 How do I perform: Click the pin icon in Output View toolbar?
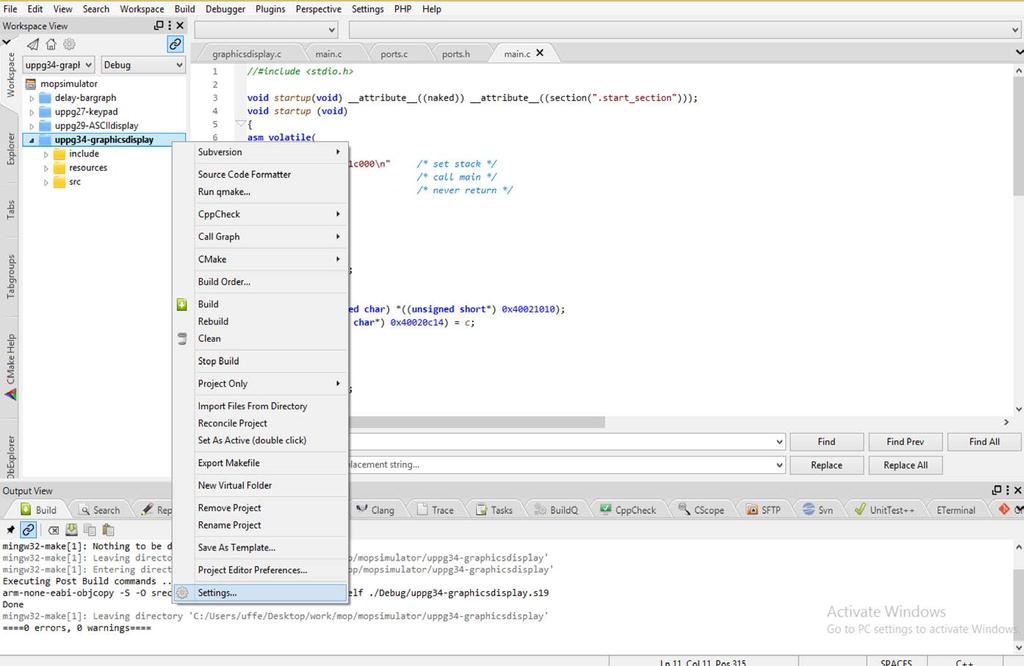coord(10,530)
